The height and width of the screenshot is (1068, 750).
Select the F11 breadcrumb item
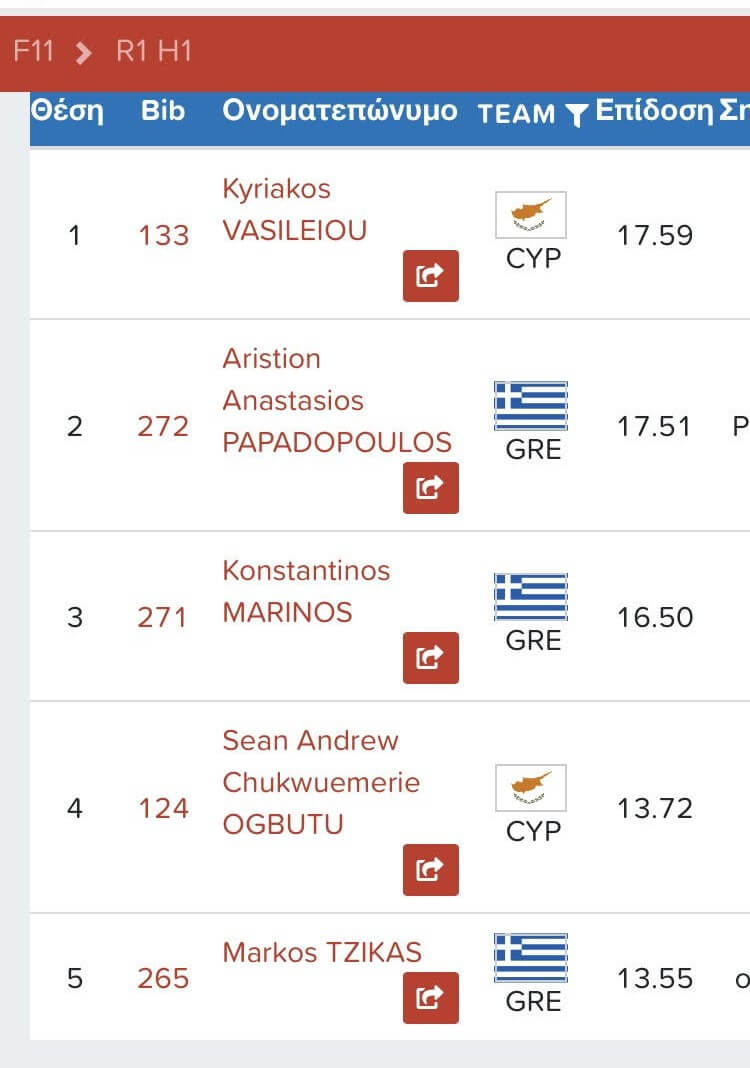pos(33,51)
